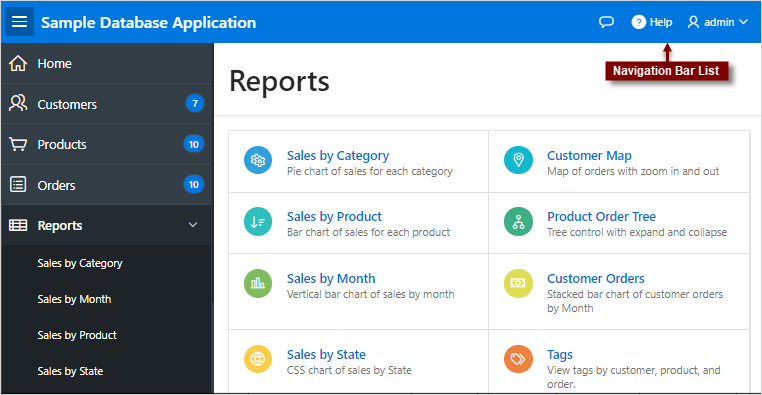The width and height of the screenshot is (762, 395).
Task: Collapse the Reports section chevron in sidebar
Action: (x=193, y=225)
